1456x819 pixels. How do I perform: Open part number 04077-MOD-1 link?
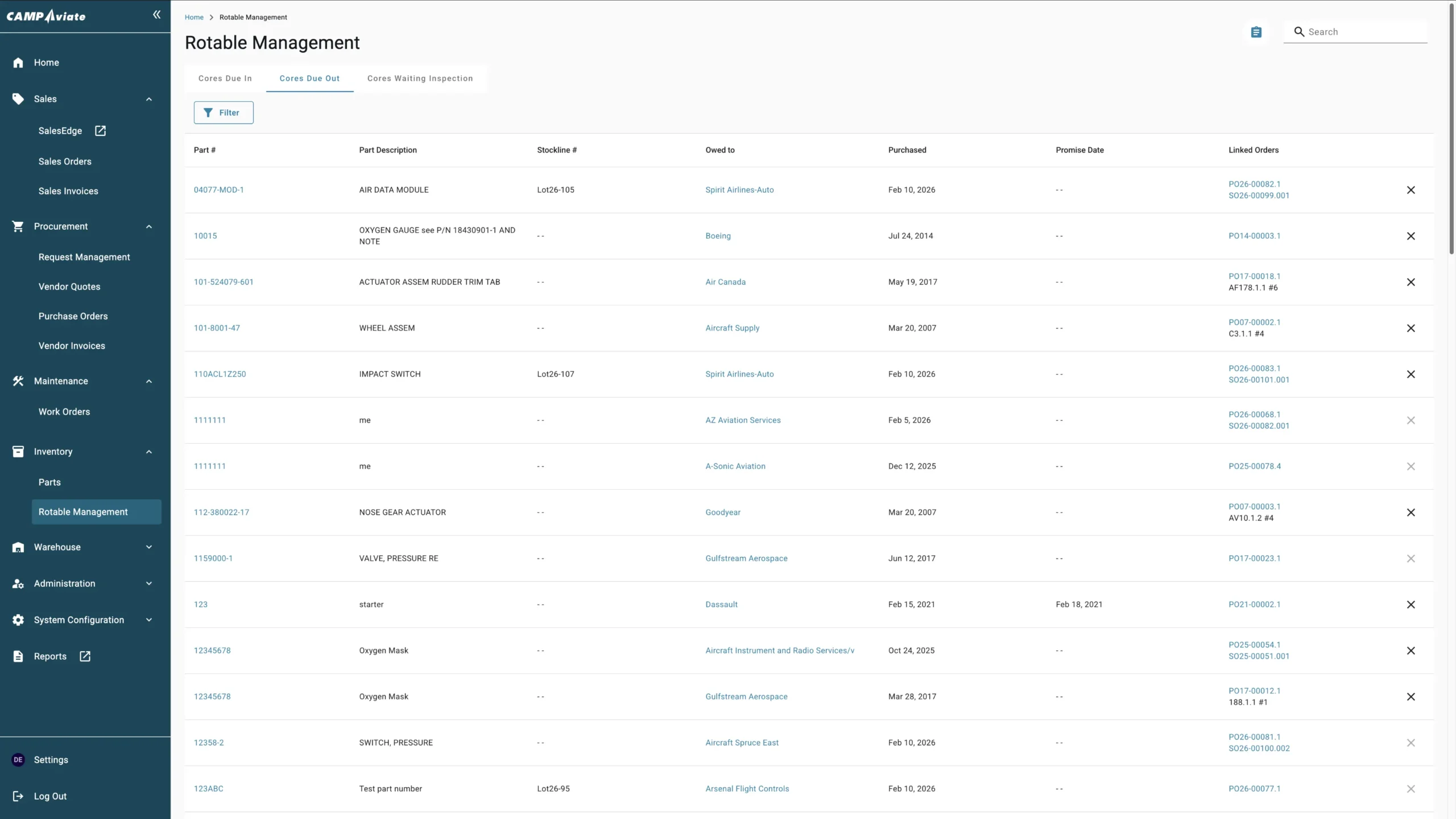[218, 190]
